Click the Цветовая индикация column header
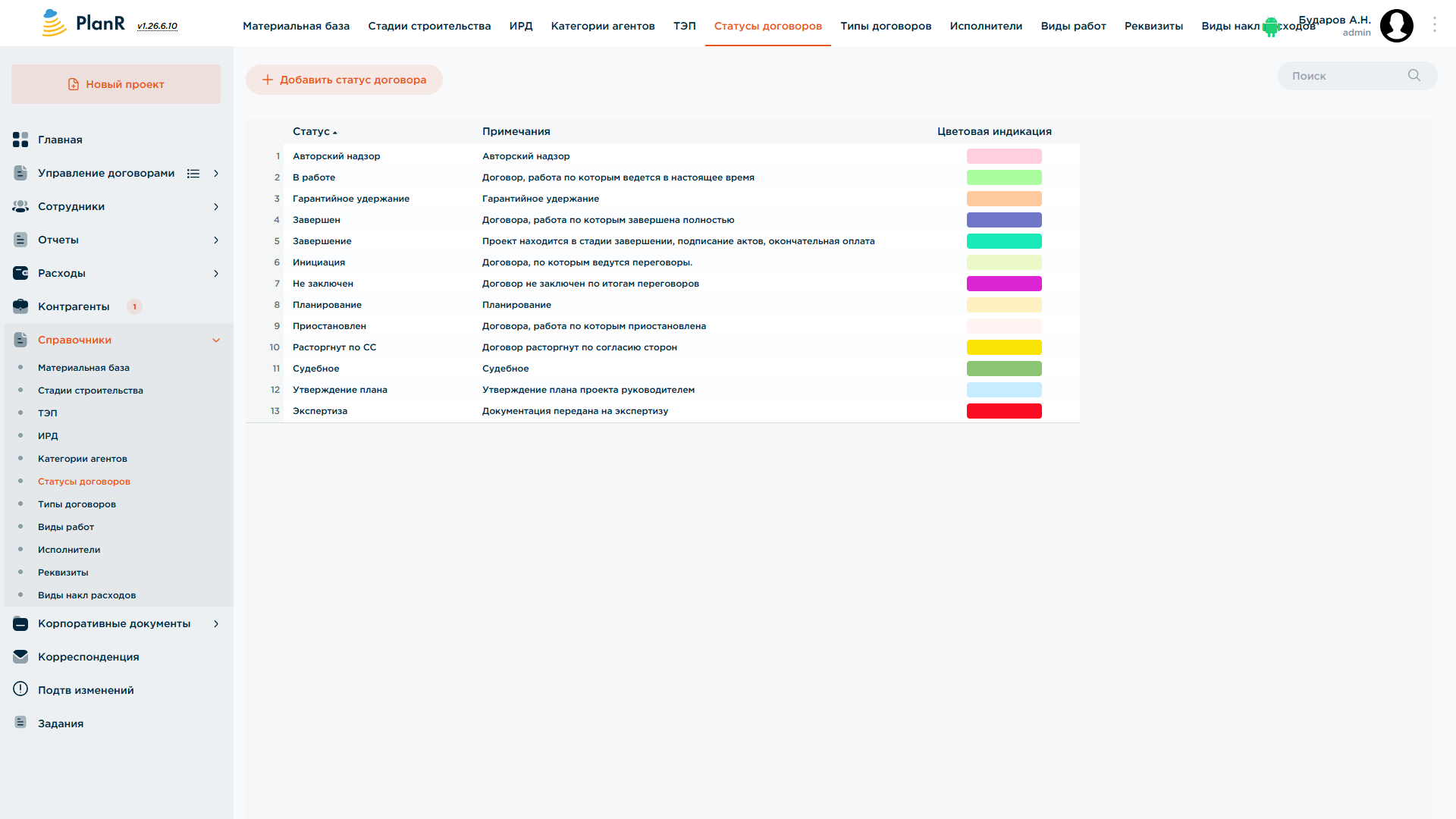 [x=994, y=131]
